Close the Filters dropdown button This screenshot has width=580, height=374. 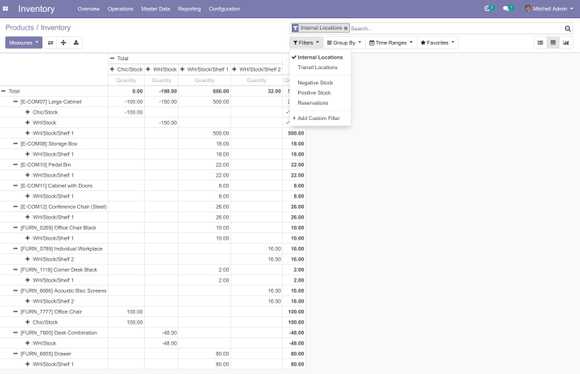[x=306, y=43]
